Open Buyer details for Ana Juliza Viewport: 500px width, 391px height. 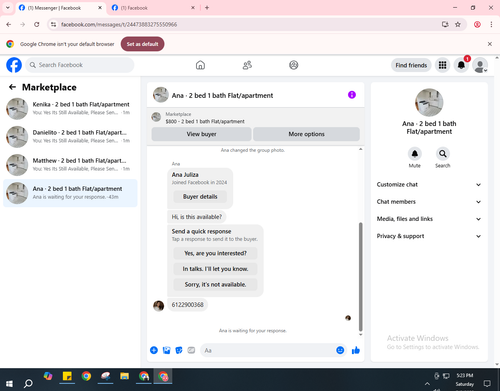coord(200,197)
